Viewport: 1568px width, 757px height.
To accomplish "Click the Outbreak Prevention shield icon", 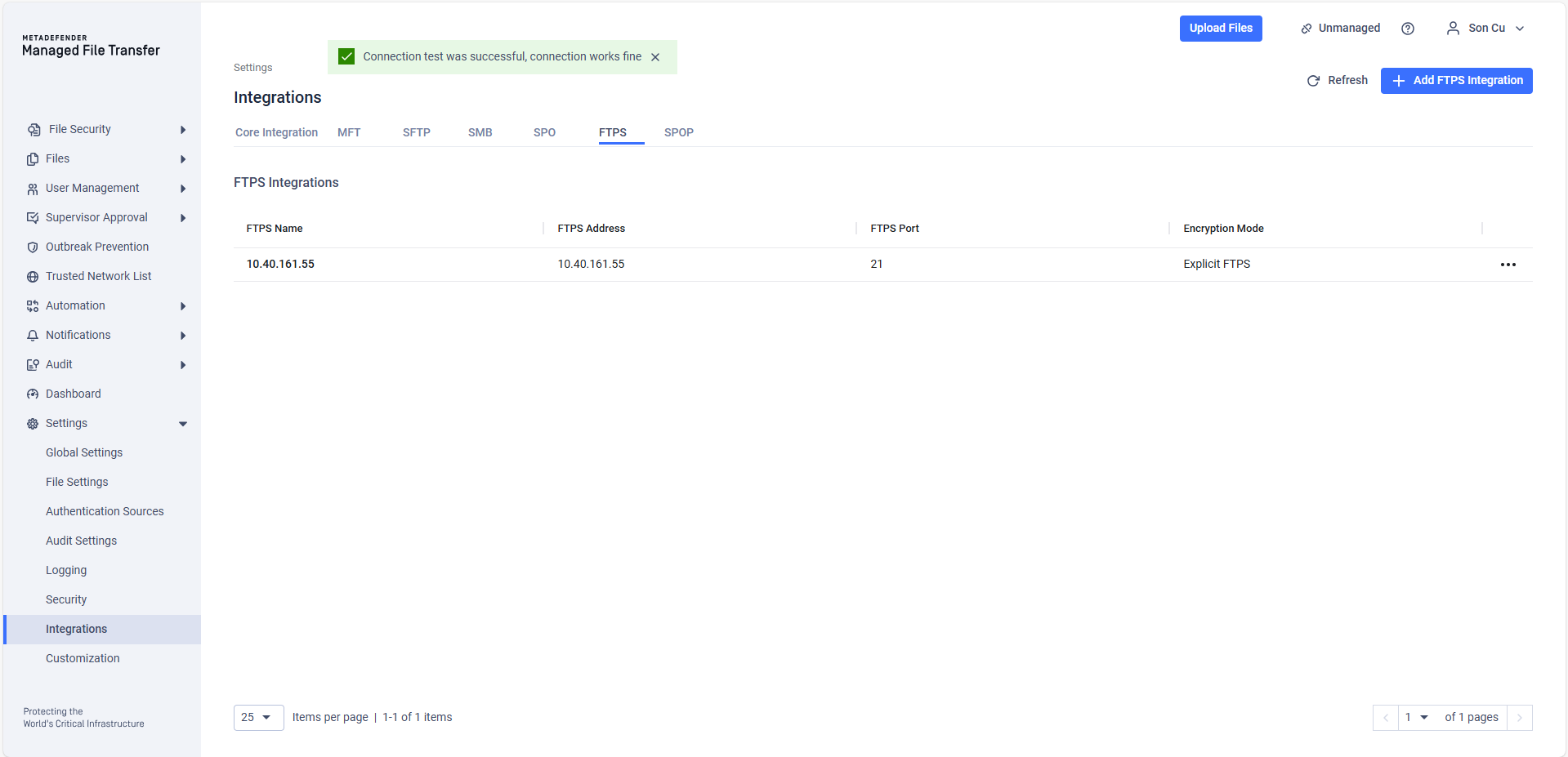I will pos(33,247).
